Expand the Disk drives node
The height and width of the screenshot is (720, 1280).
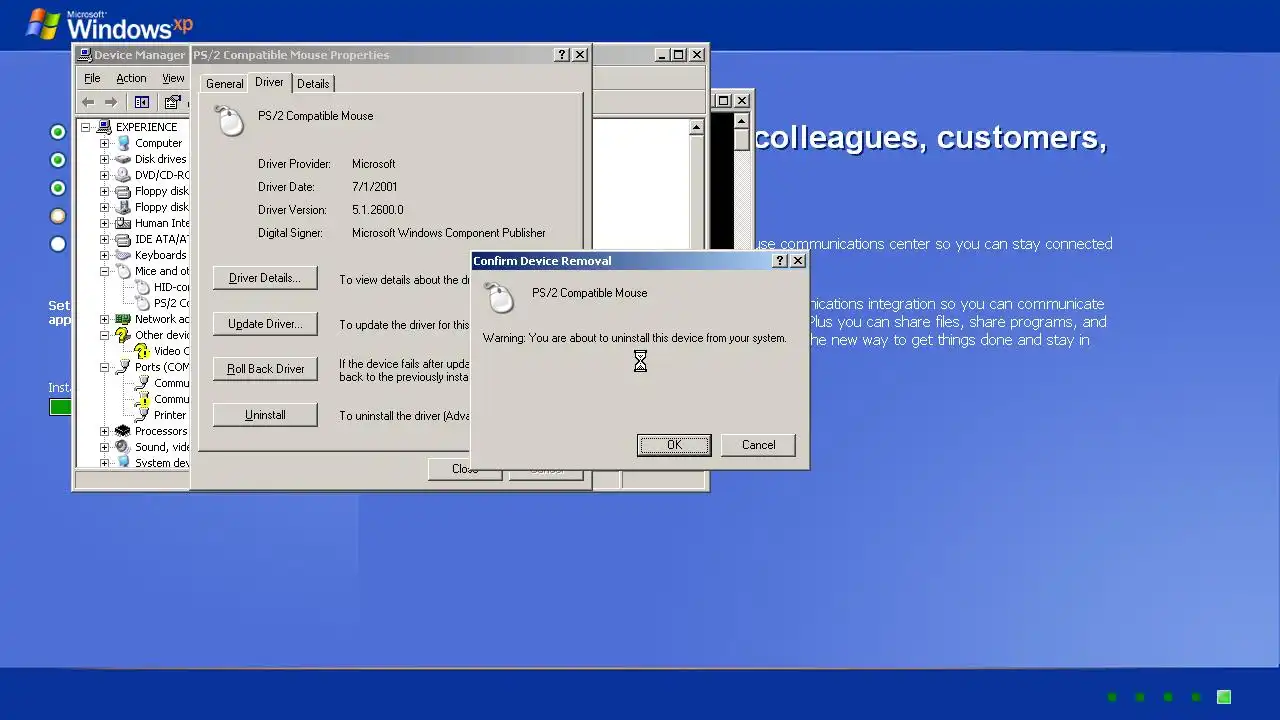coord(104,159)
